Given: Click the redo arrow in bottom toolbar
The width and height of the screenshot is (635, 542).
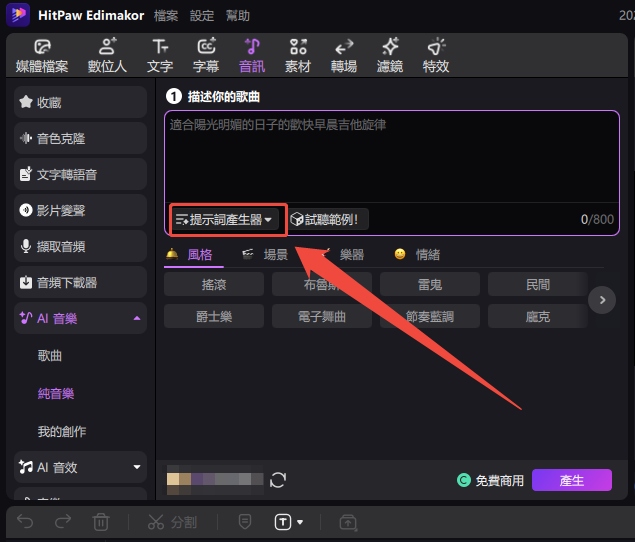Looking at the screenshot, I should [63, 522].
